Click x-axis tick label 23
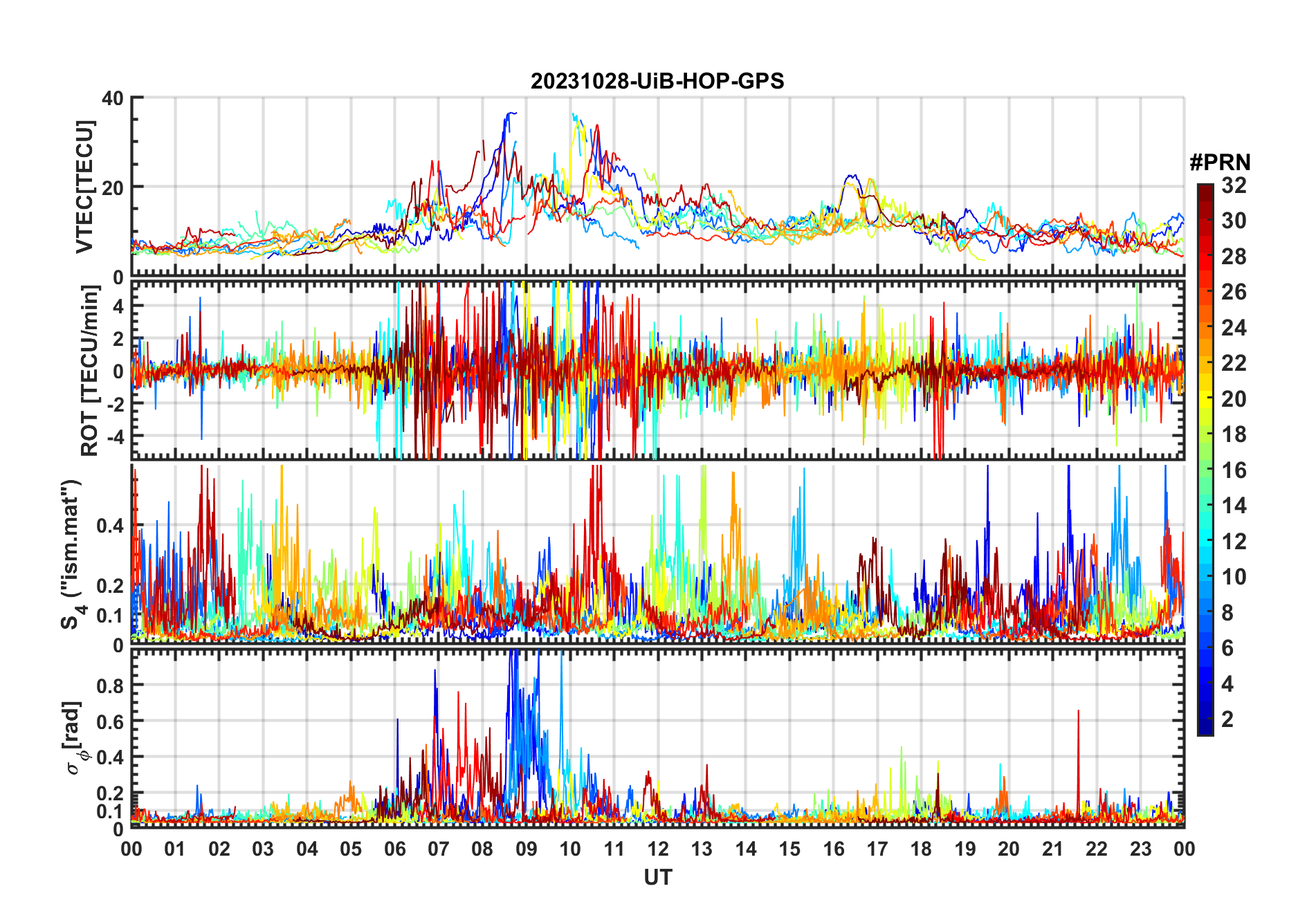 click(1140, 849)
